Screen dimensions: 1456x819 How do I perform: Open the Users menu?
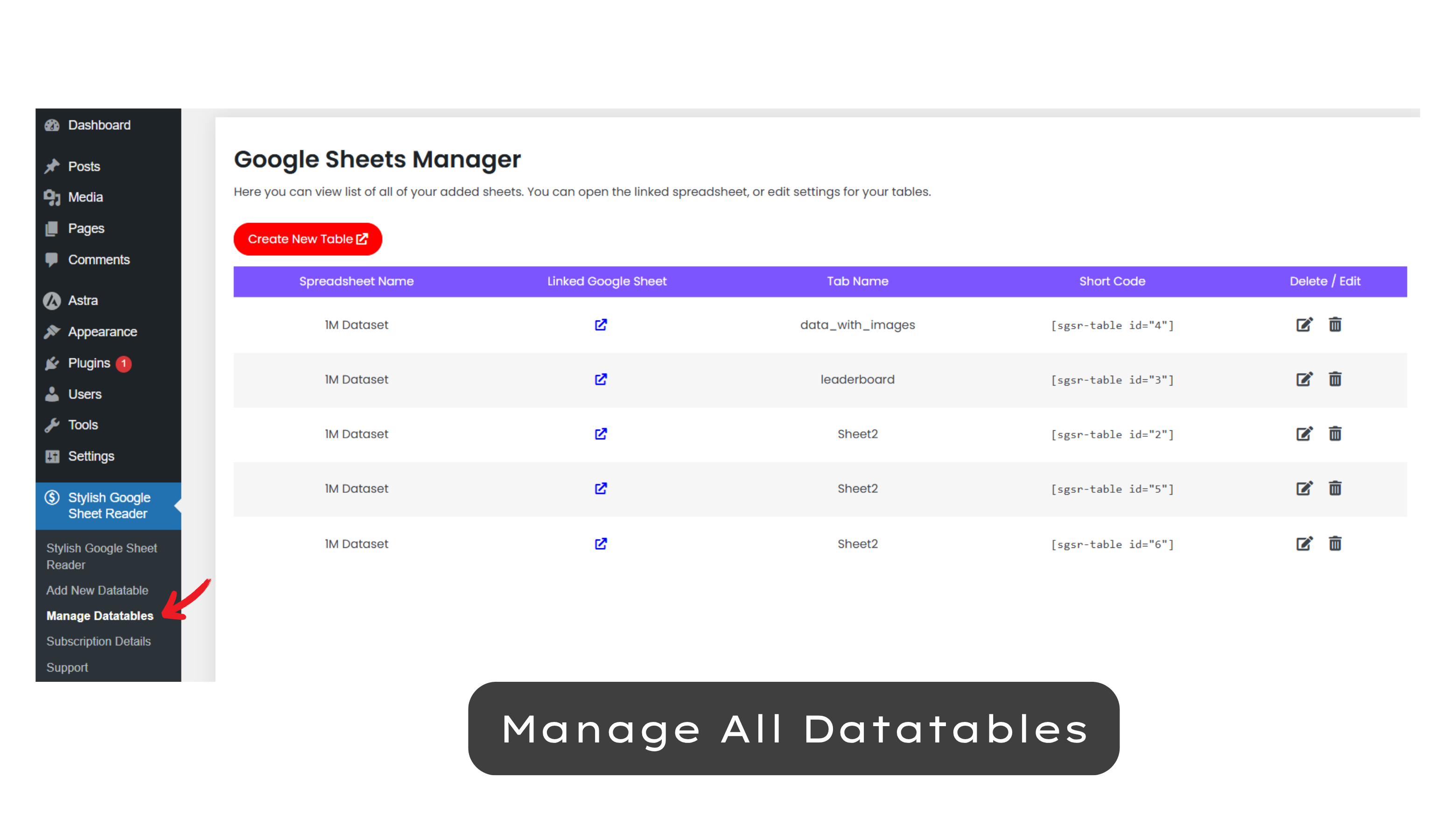pos(85,394)
